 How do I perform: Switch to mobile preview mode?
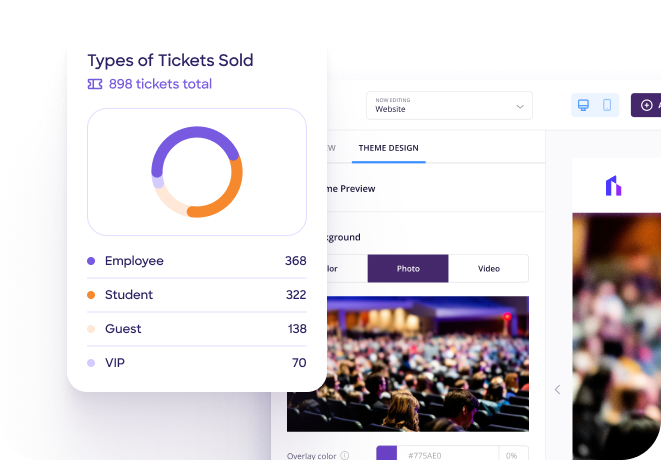(x=607, y=105)
